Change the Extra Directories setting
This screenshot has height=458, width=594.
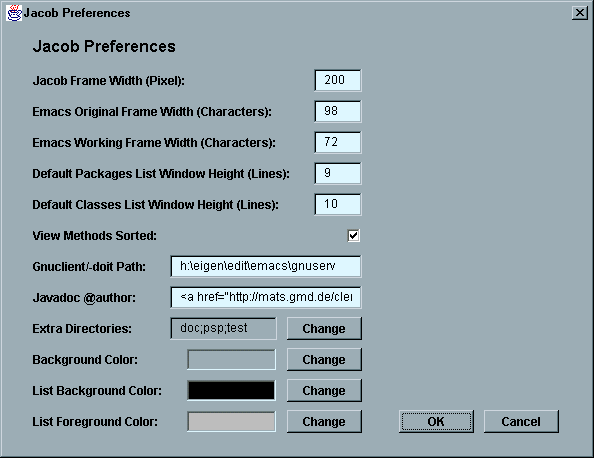coord(324,328)
